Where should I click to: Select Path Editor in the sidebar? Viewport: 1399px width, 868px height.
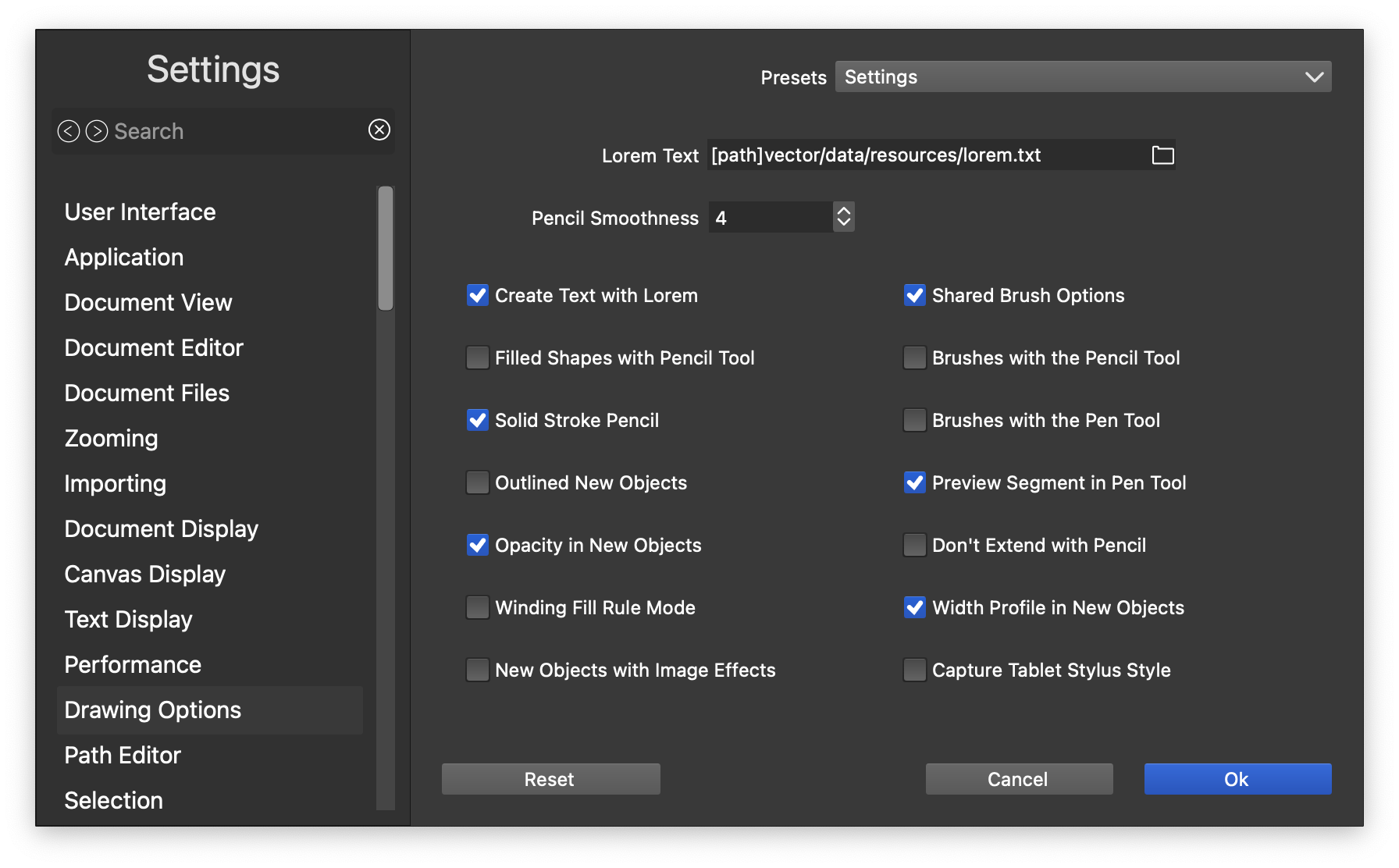pos(123,756)
